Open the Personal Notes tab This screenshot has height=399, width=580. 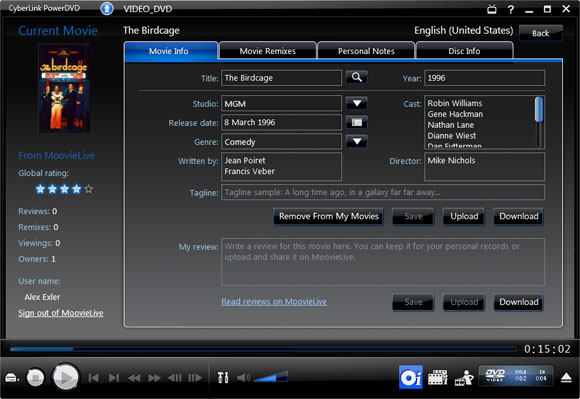pyautogui.click(x=366, y=51)
